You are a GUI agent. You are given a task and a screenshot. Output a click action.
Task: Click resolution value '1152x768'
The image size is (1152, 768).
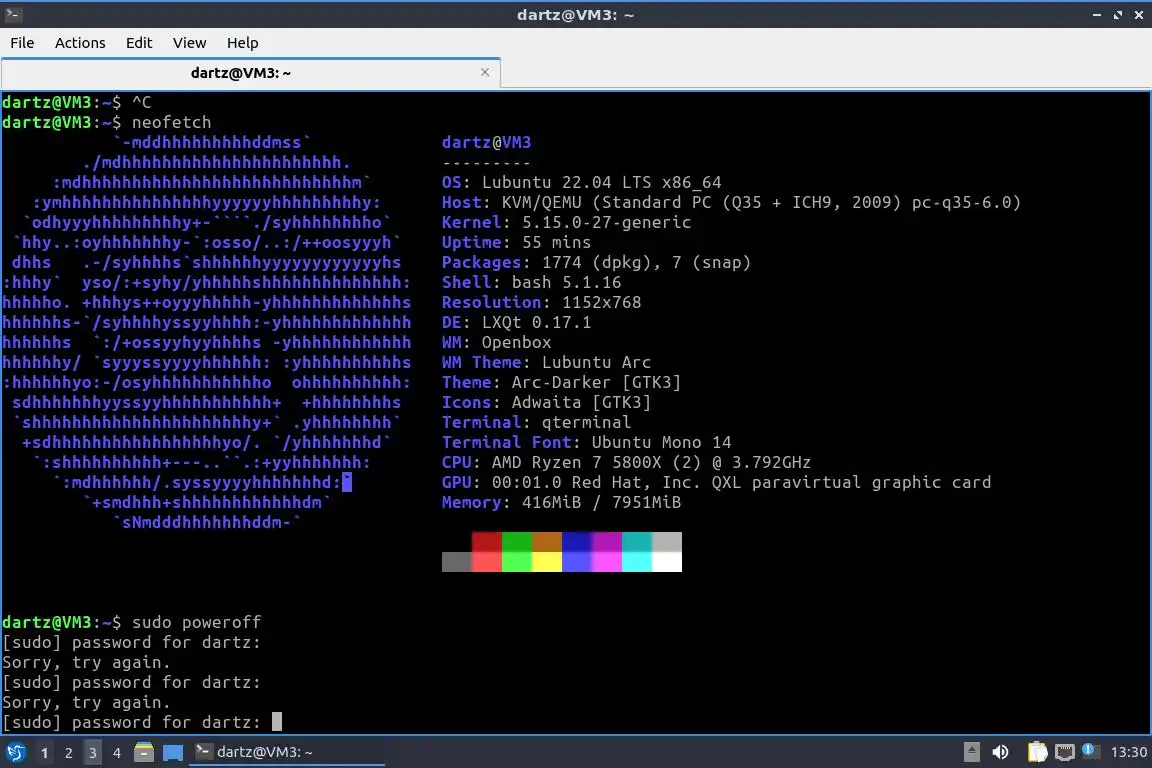click(602, 302)
